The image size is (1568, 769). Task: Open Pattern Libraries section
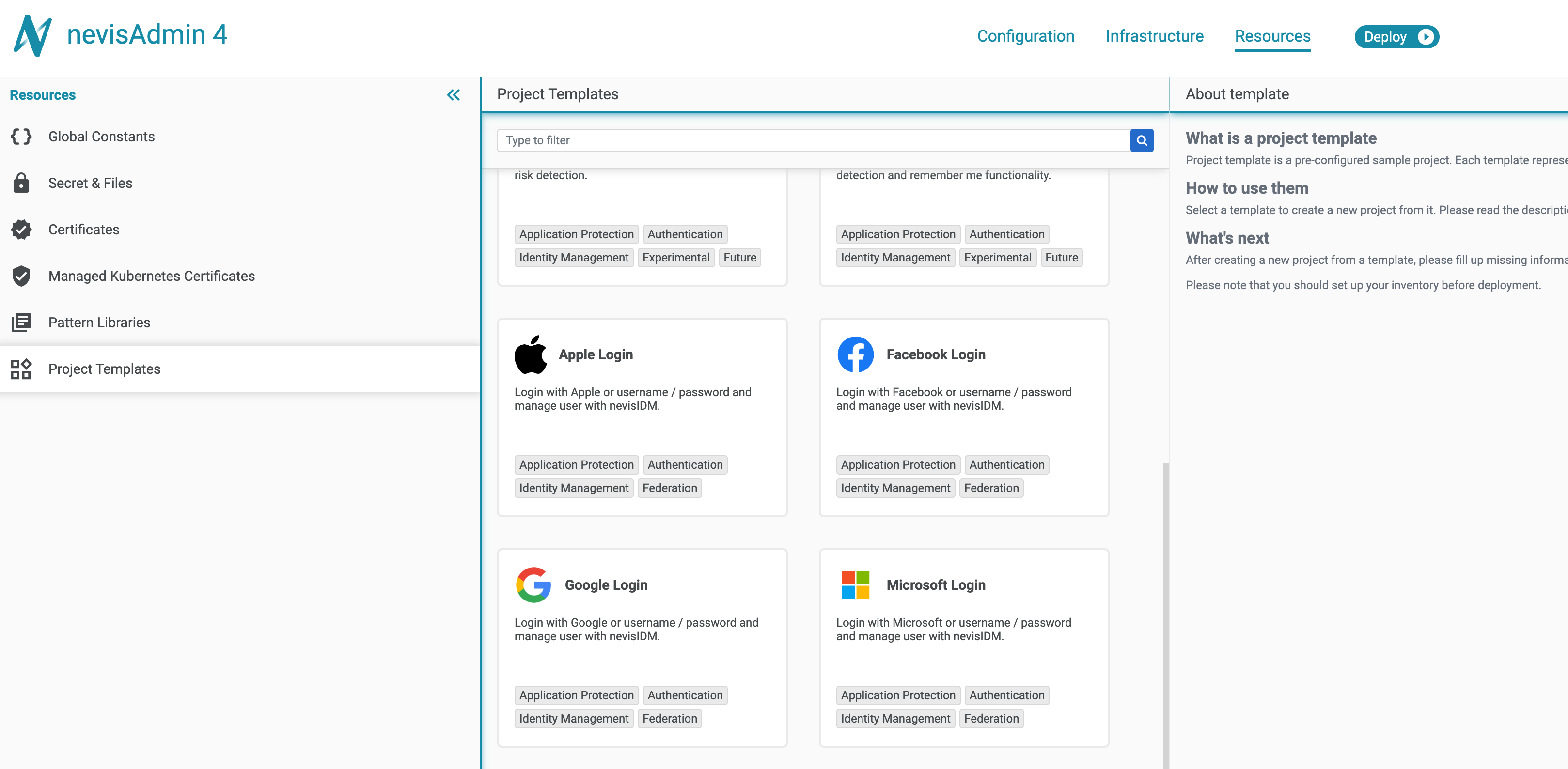coord(240,323)
